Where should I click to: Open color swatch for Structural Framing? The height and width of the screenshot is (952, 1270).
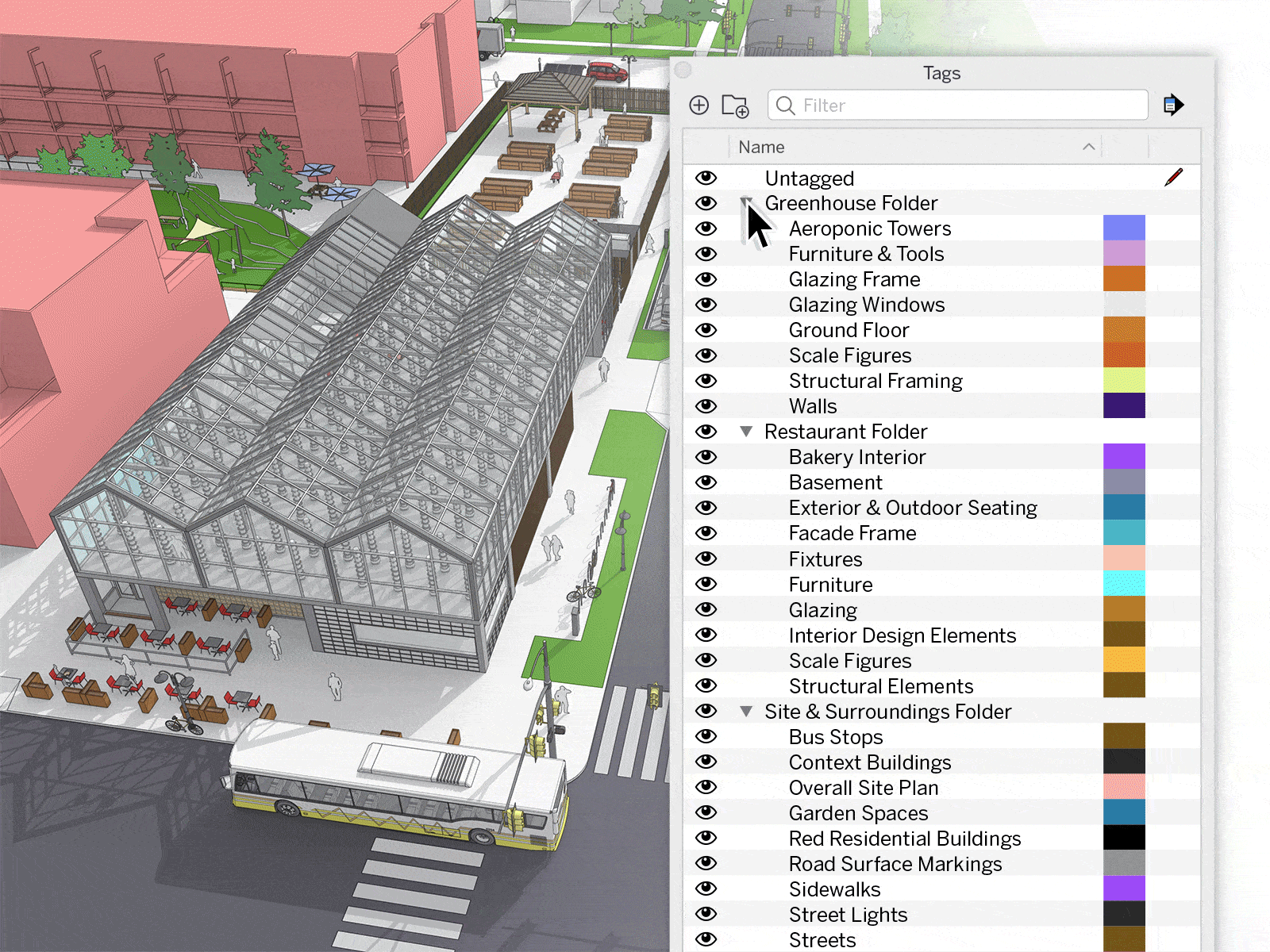point(1124,381)
